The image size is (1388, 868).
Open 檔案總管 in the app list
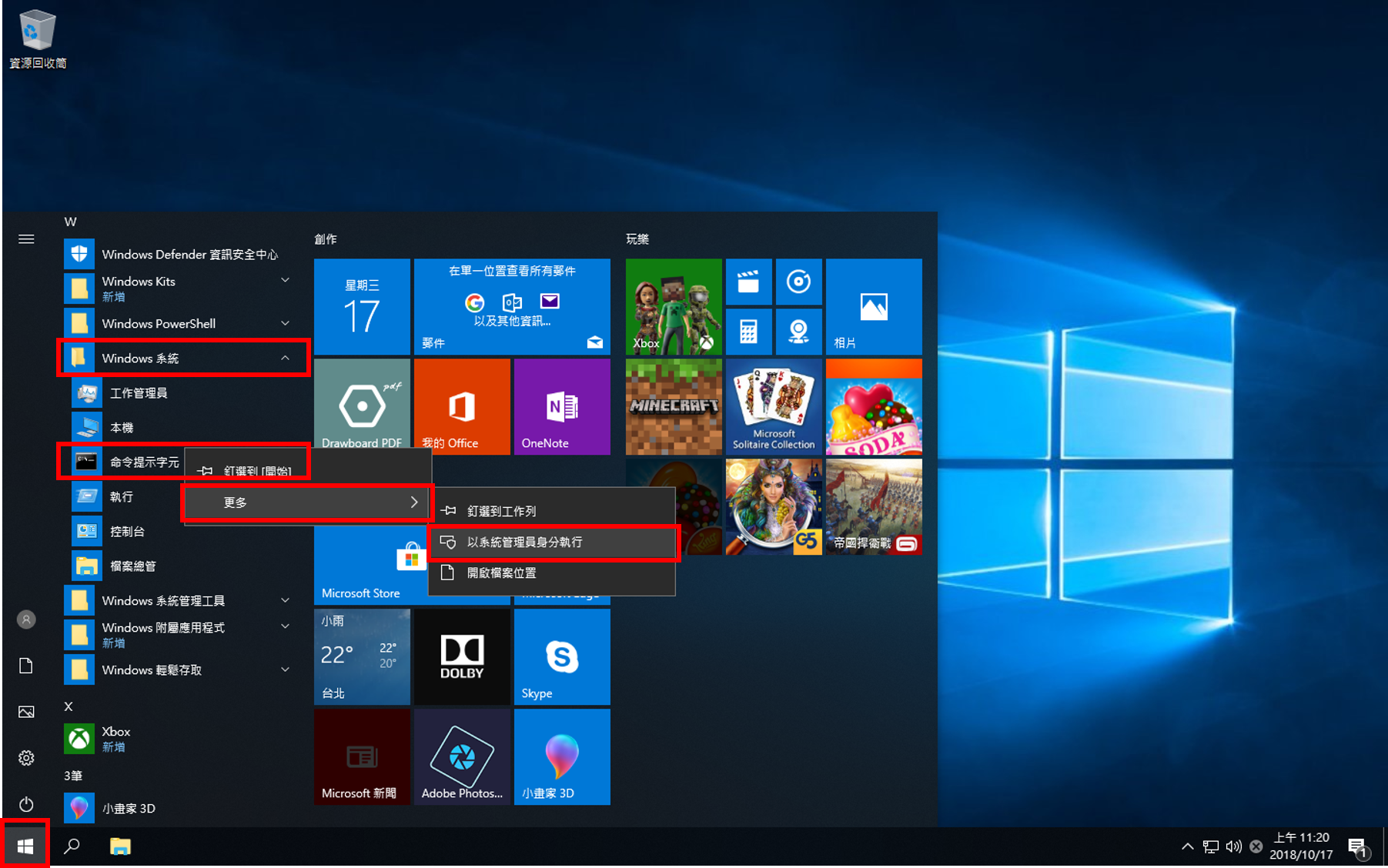tap(181, 566)
